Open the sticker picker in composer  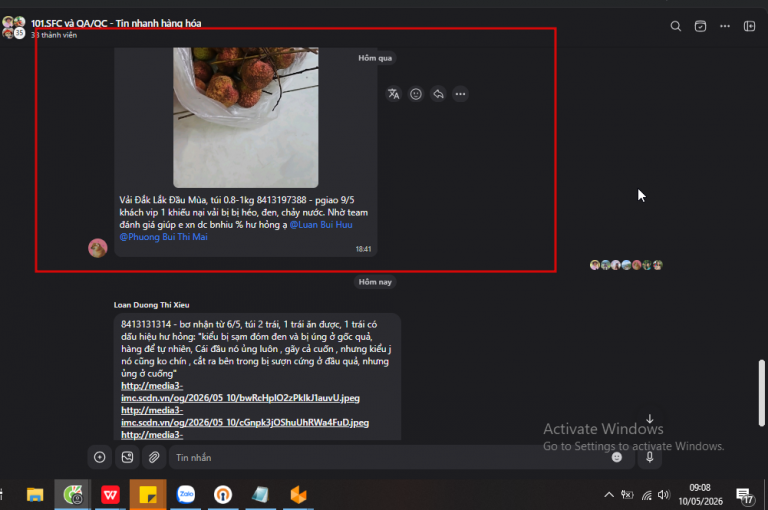click(127, 457)
